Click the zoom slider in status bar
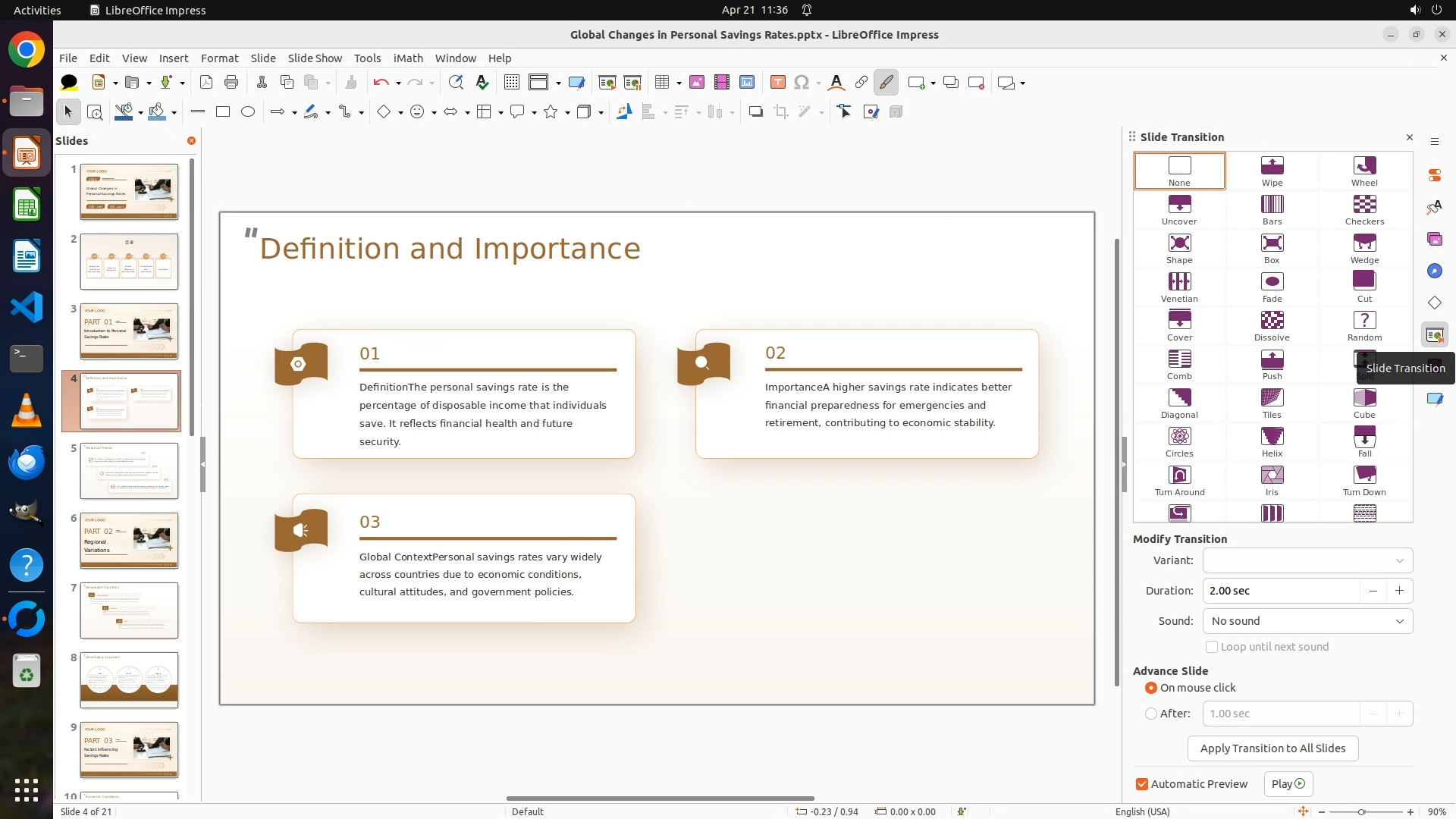The width and height of the screenshot is (1456, 819). click(1361, 811)
